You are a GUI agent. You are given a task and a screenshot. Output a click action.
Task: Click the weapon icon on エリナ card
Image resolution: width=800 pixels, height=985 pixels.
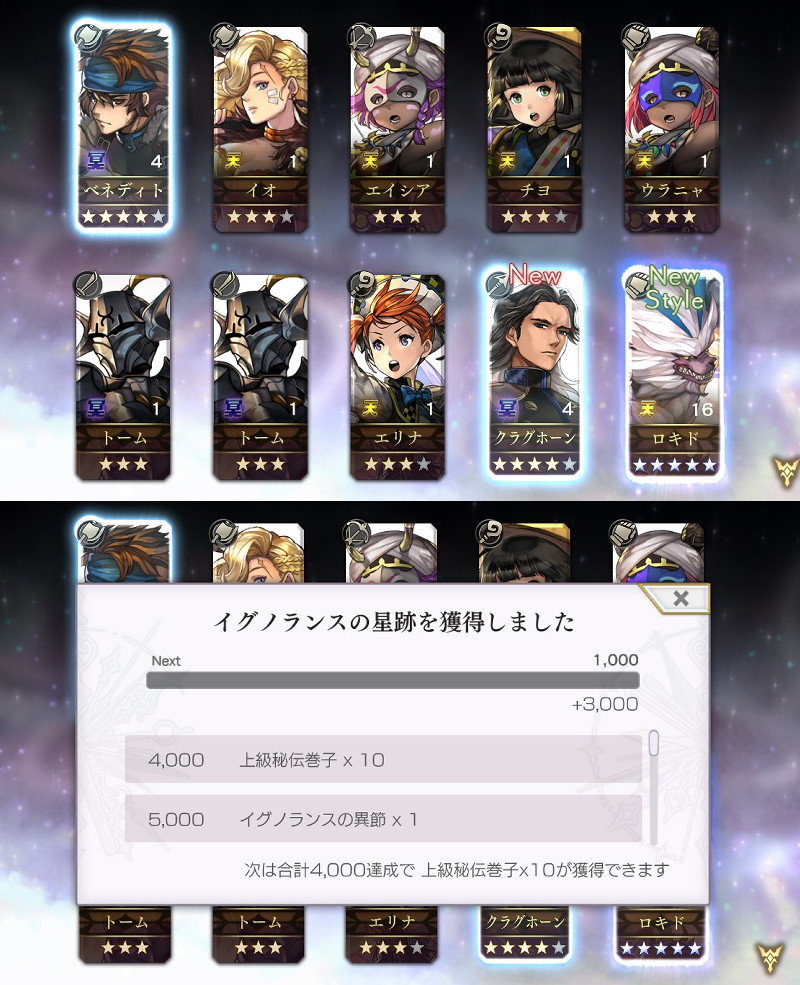362,285
